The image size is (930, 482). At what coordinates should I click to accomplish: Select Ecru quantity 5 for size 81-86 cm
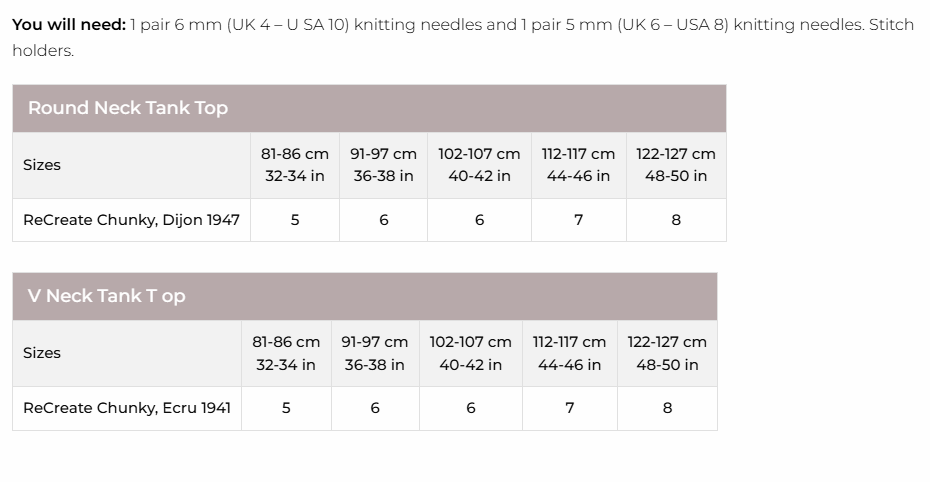[286, 408]
